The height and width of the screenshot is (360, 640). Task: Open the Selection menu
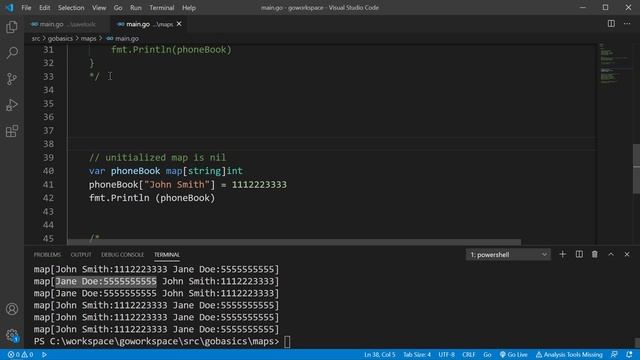pyautogui.click(x=71, y=8)
